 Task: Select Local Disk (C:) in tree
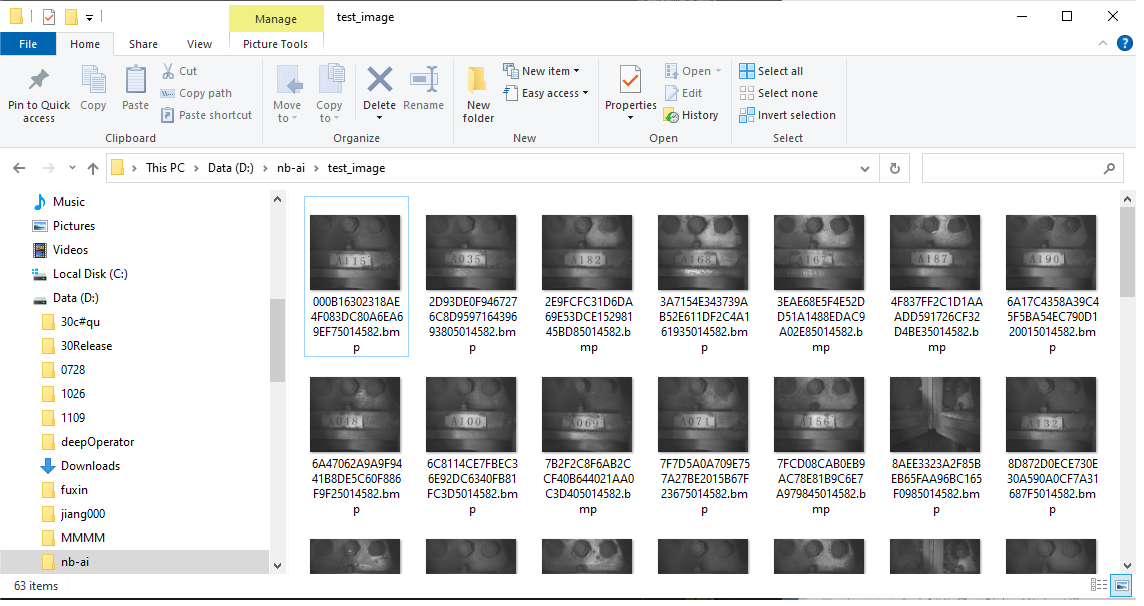click(x=90, y=274)
